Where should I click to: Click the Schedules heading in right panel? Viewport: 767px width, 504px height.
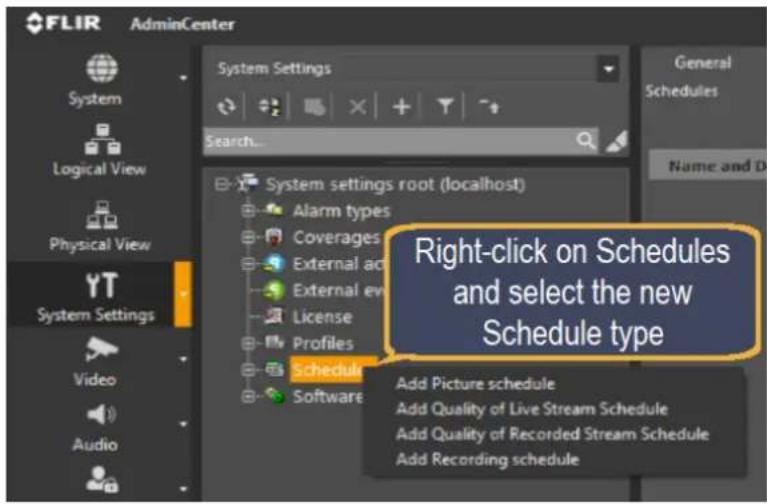pos(681,91)
